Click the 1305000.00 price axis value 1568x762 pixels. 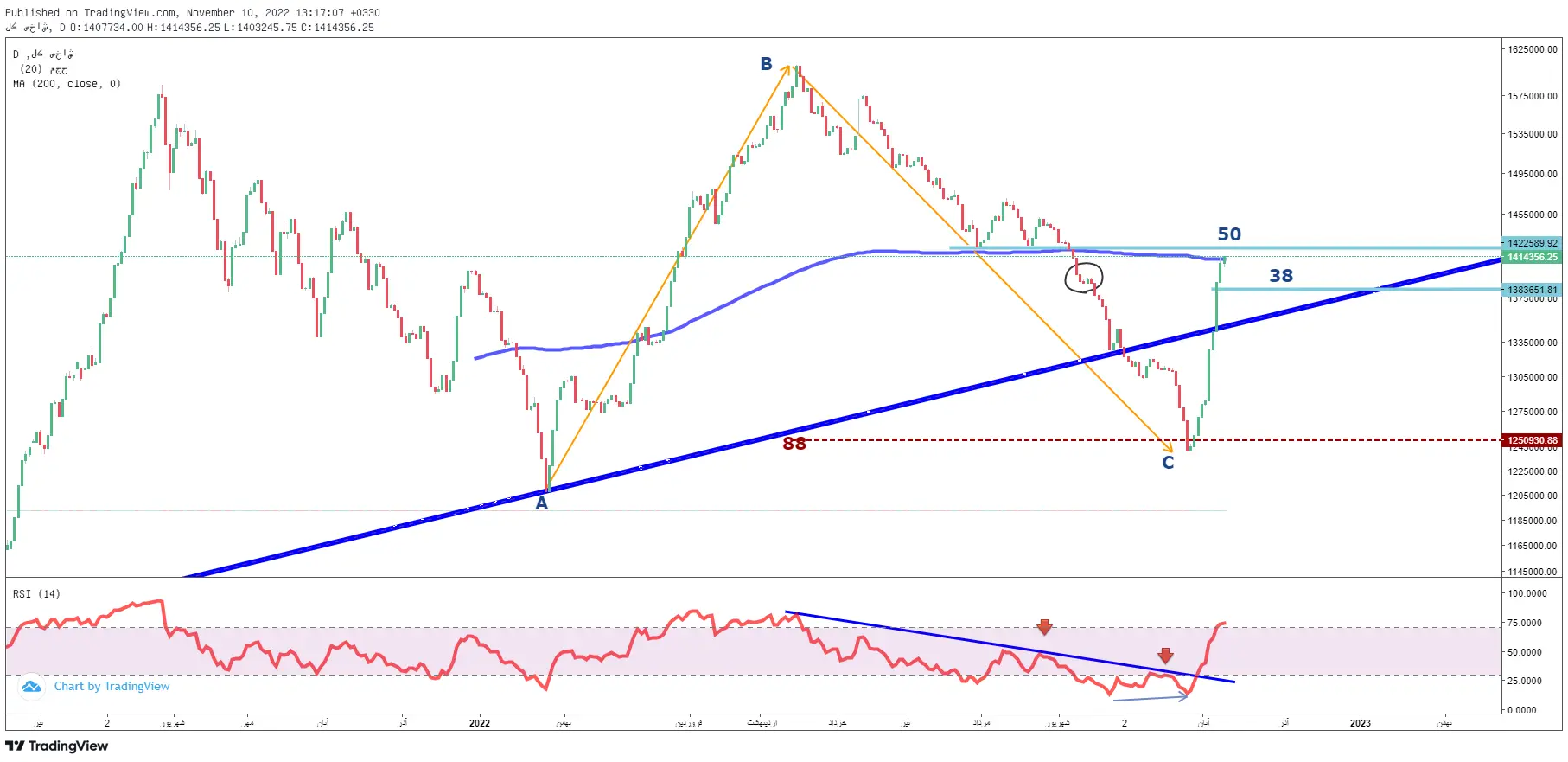click(1533, 377)
